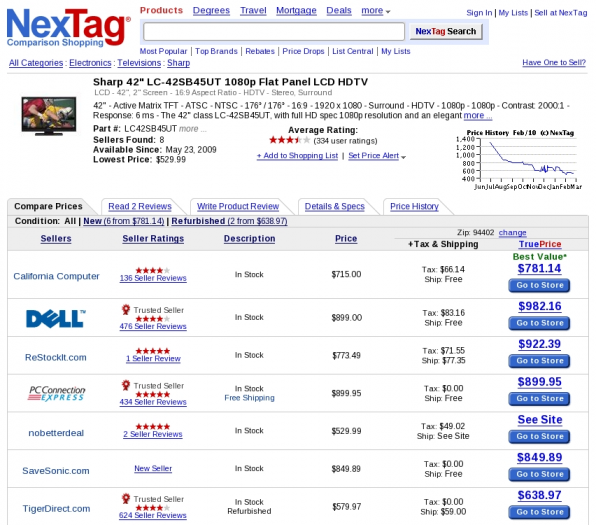Image resolution: width=596 pixels, height=525 pixels.
Task: Go to Store for Dell
Action: (x=539, y=323)
